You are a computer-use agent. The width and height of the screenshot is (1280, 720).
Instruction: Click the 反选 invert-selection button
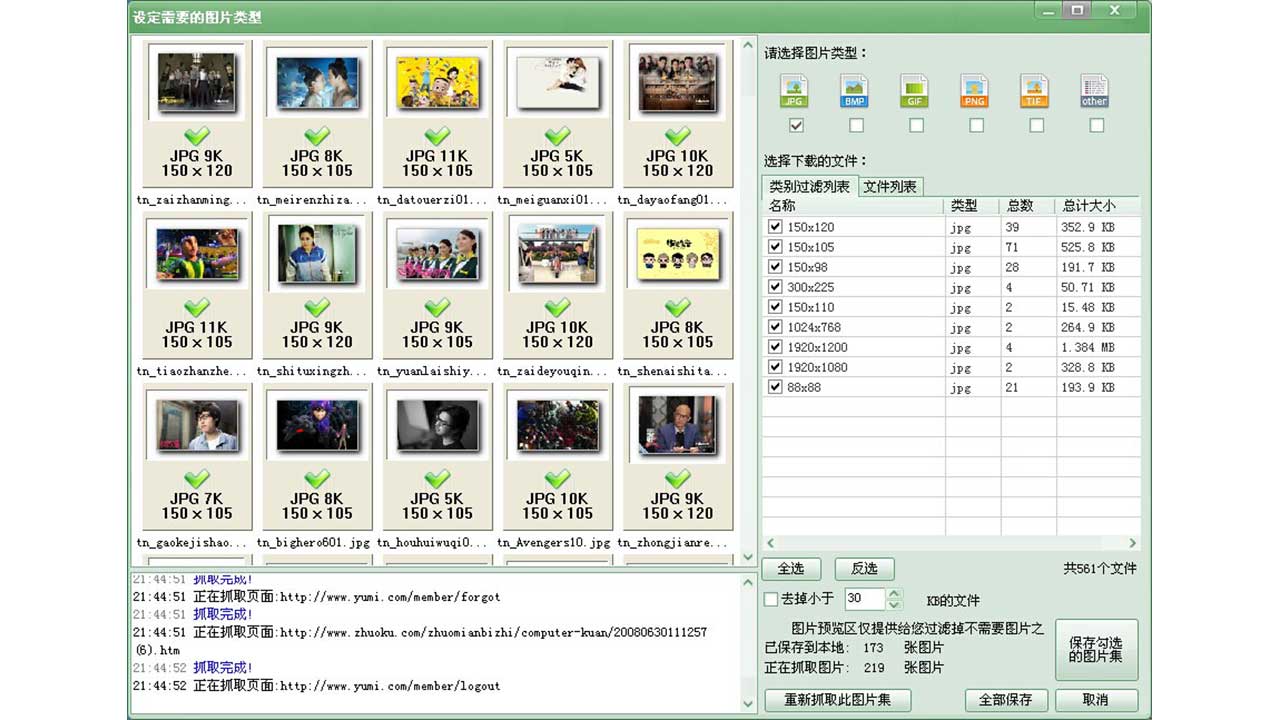click(864, 568)
